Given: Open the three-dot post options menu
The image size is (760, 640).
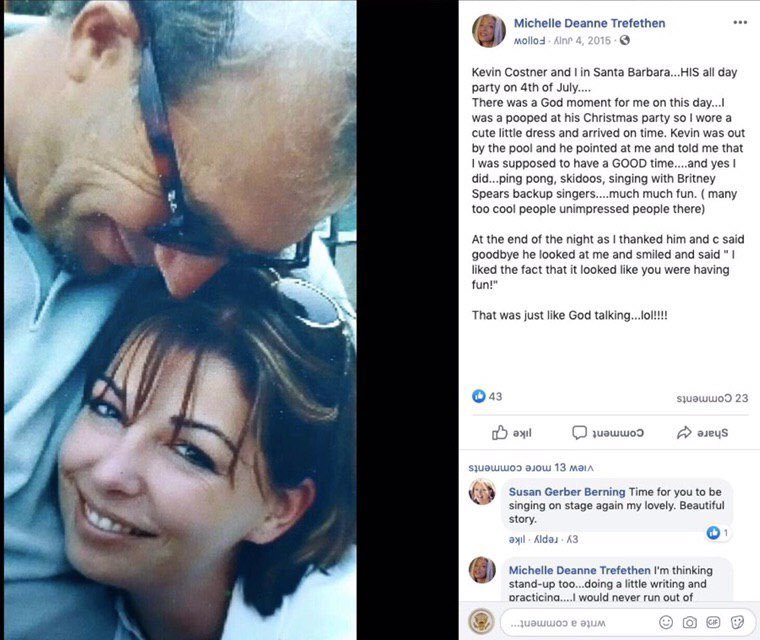Looking at the screenshot, I should 740,22.
